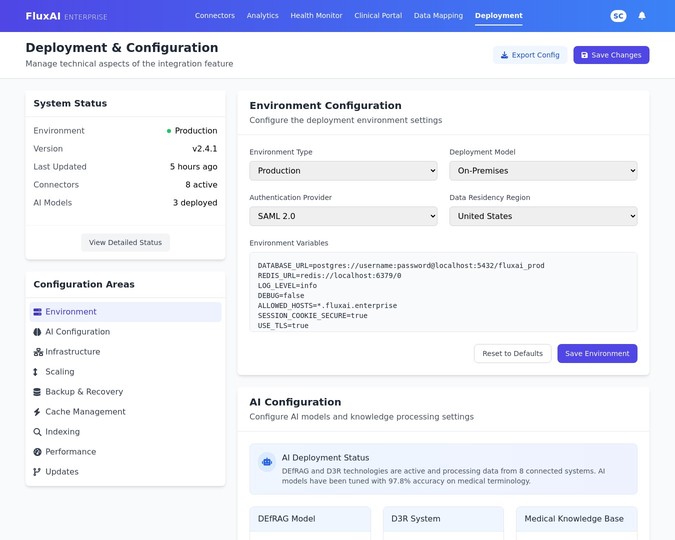Click the FluxAI Enterprise logo
The width and height of the screenshot is (675, 540).
tap(66, 16)
